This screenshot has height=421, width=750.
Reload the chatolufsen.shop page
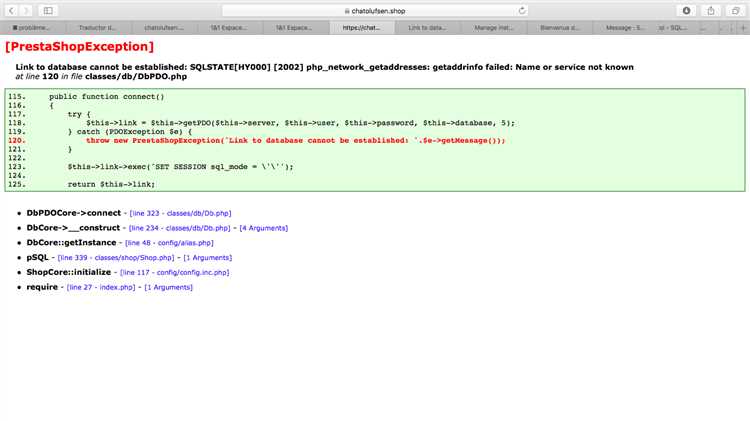[x=522, y=11]
